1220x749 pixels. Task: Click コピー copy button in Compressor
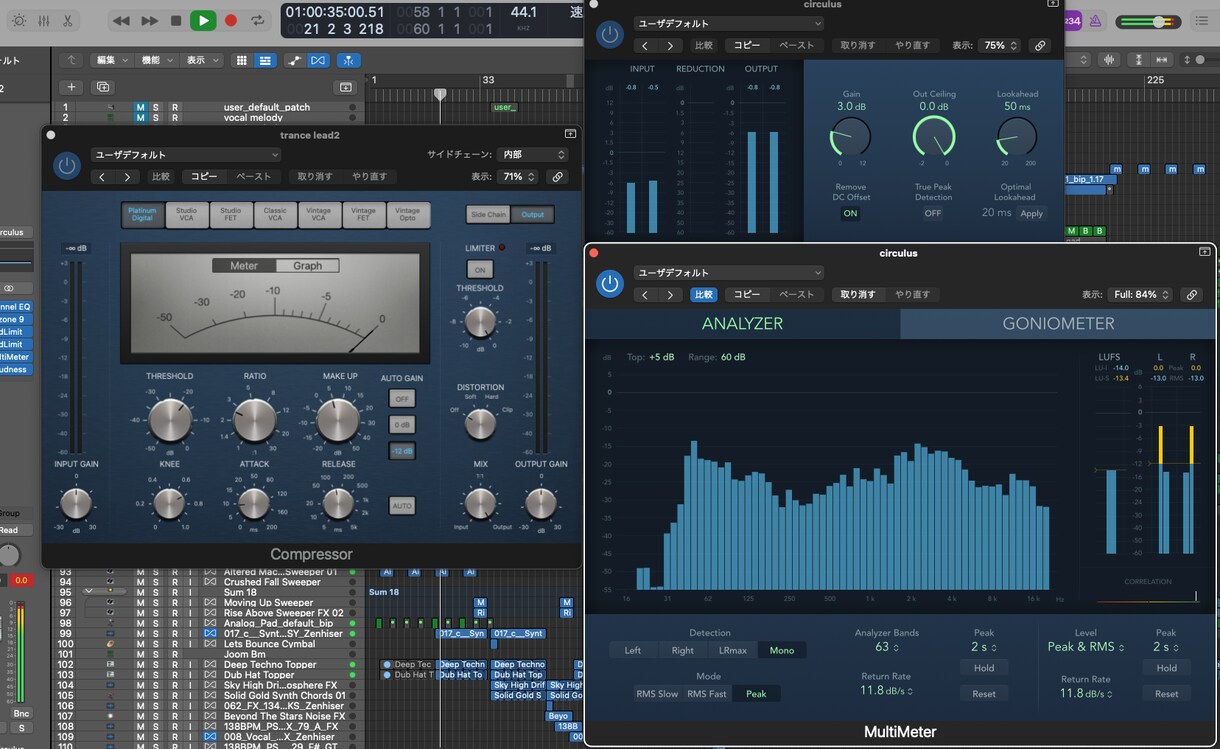(x=204, y=177)
